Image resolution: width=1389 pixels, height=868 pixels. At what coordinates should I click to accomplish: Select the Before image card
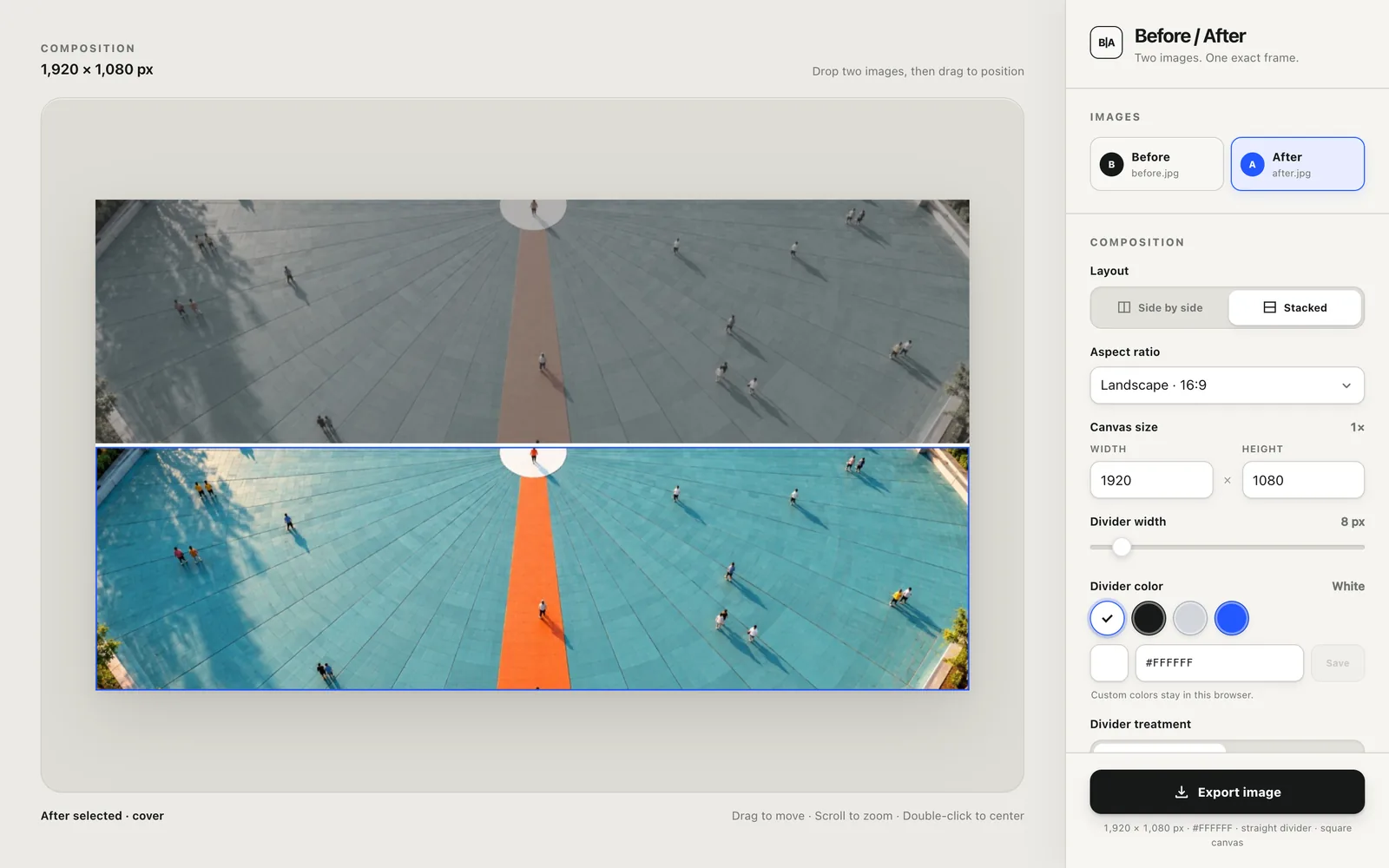point(1156,164)
